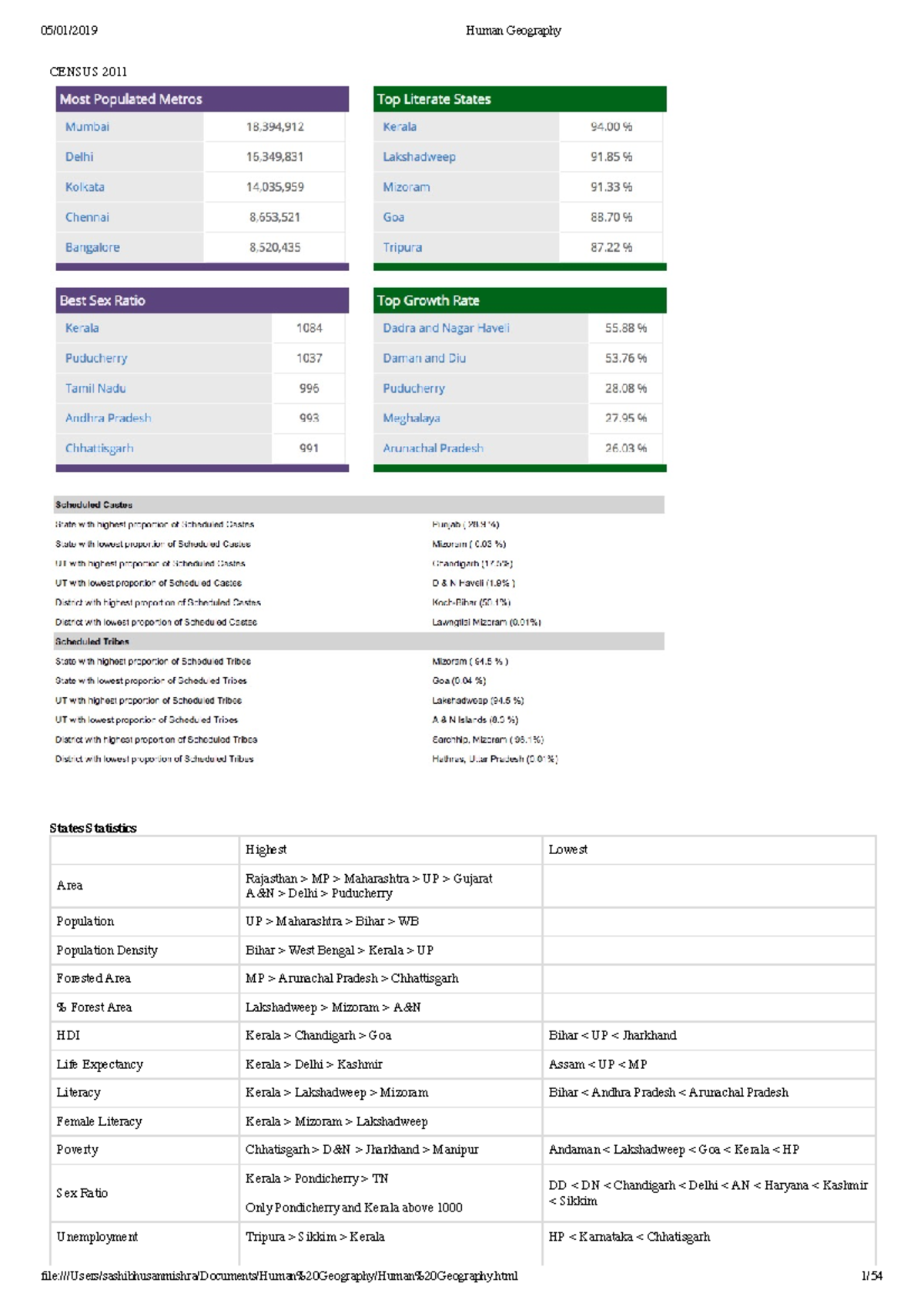Image resolution: width=924 pixels, height=1307 pixels.
Task: Click the HDI row label
Action: (69, 1036)
